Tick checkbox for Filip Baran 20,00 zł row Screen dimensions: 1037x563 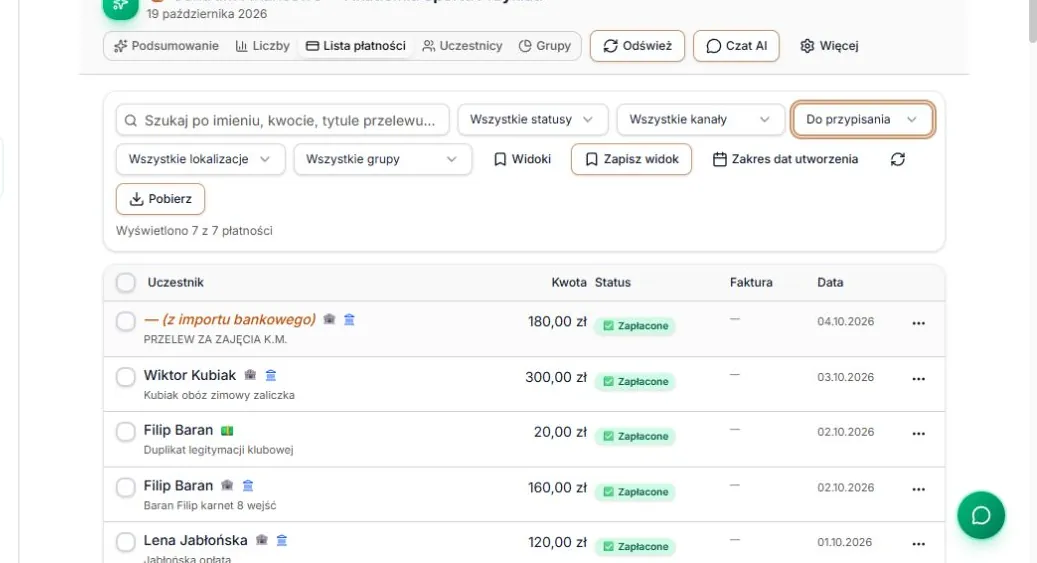coord(126,432)
